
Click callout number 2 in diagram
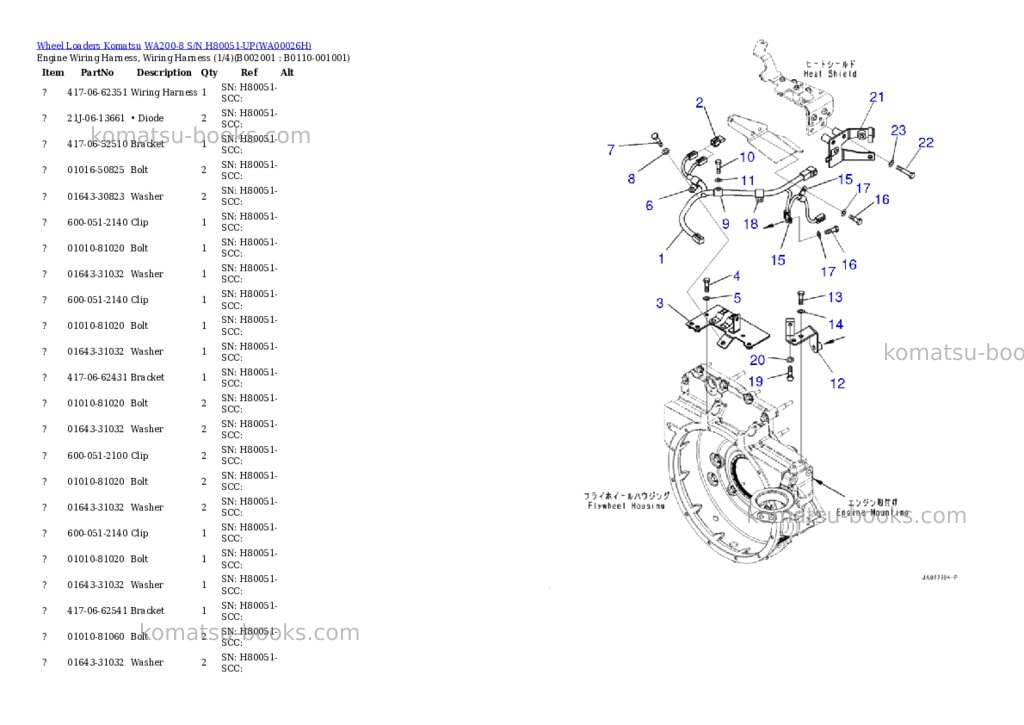(699, 103)
